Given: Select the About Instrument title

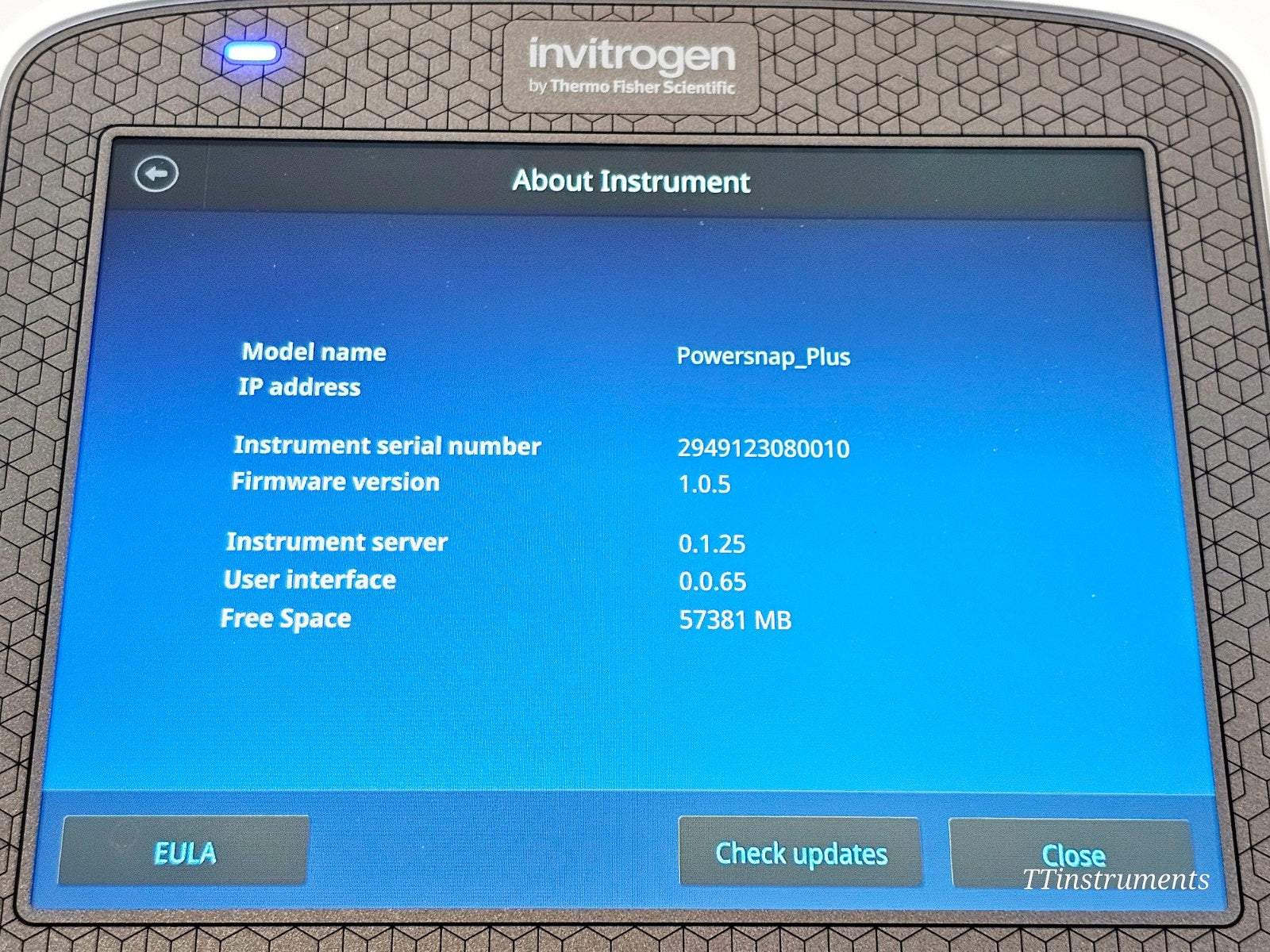Looking at the screenshot, I should (x=631, y=181).
